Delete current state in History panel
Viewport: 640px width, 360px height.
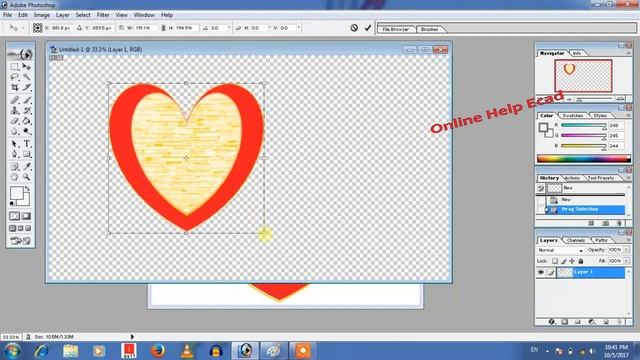pyautogui.click(x=619, y=223)
